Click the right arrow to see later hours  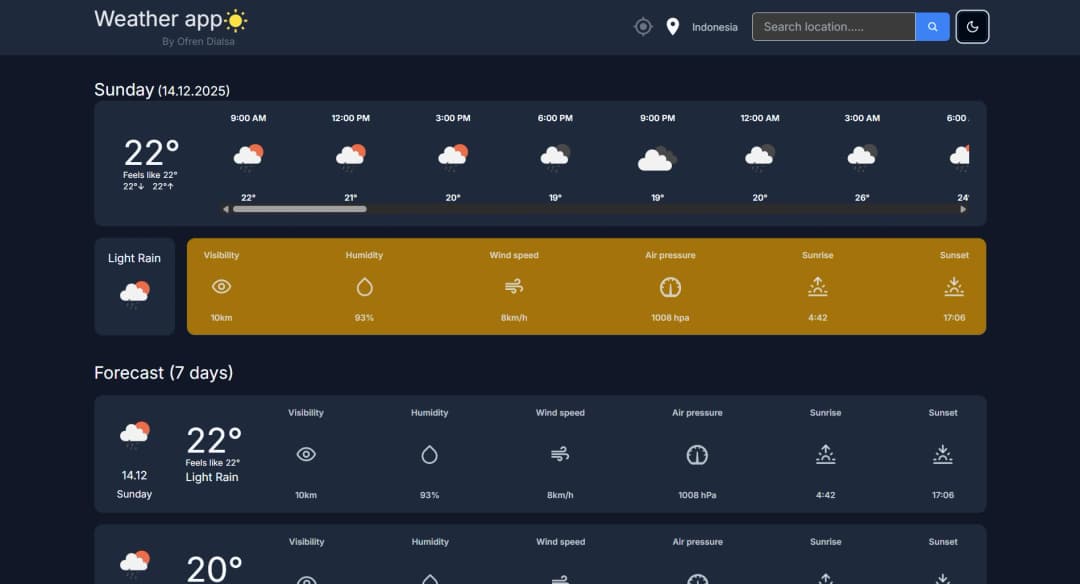[x=963, y=210]
